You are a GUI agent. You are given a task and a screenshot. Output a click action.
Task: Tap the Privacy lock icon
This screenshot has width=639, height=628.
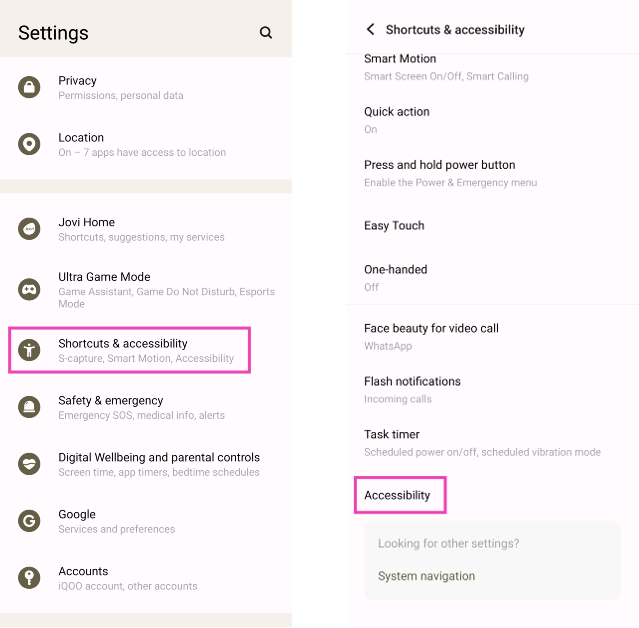point(30,87)
